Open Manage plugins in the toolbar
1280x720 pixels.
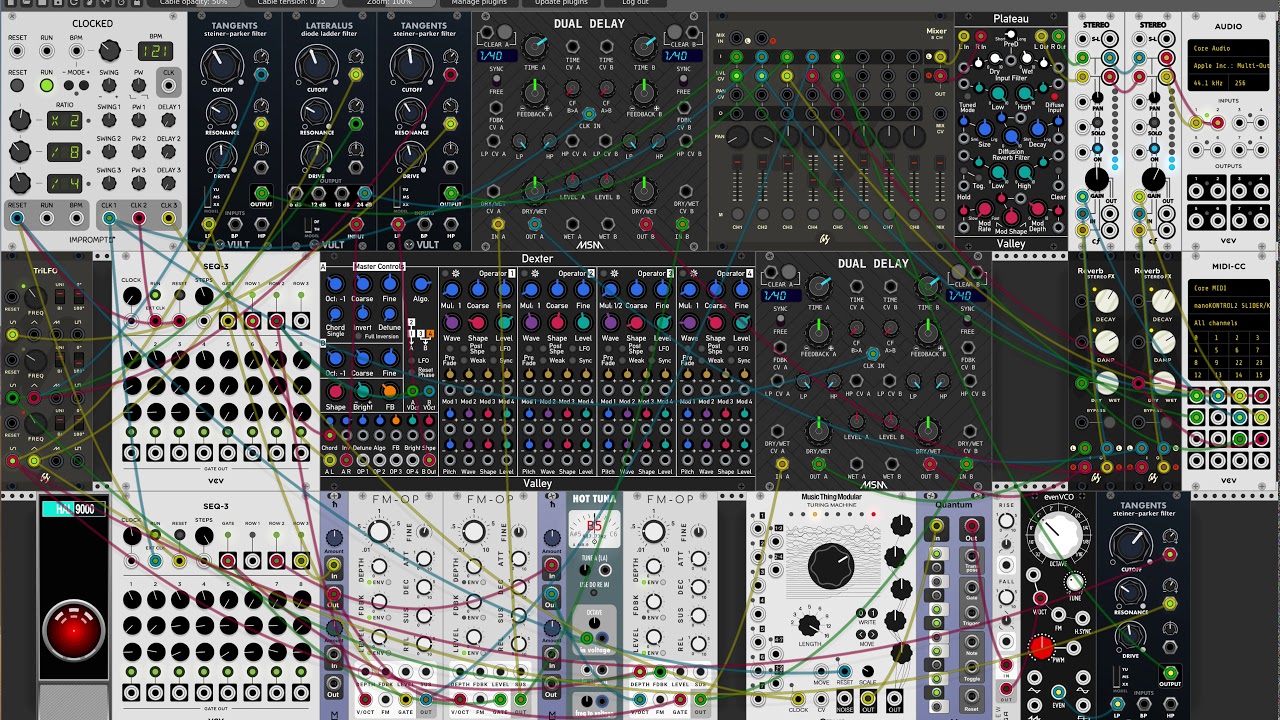pyautogui.click(x=479, y=3)
